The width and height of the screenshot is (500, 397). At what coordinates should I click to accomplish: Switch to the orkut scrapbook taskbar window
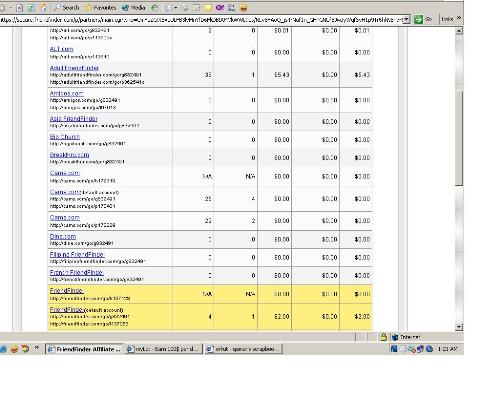[243, 349]
